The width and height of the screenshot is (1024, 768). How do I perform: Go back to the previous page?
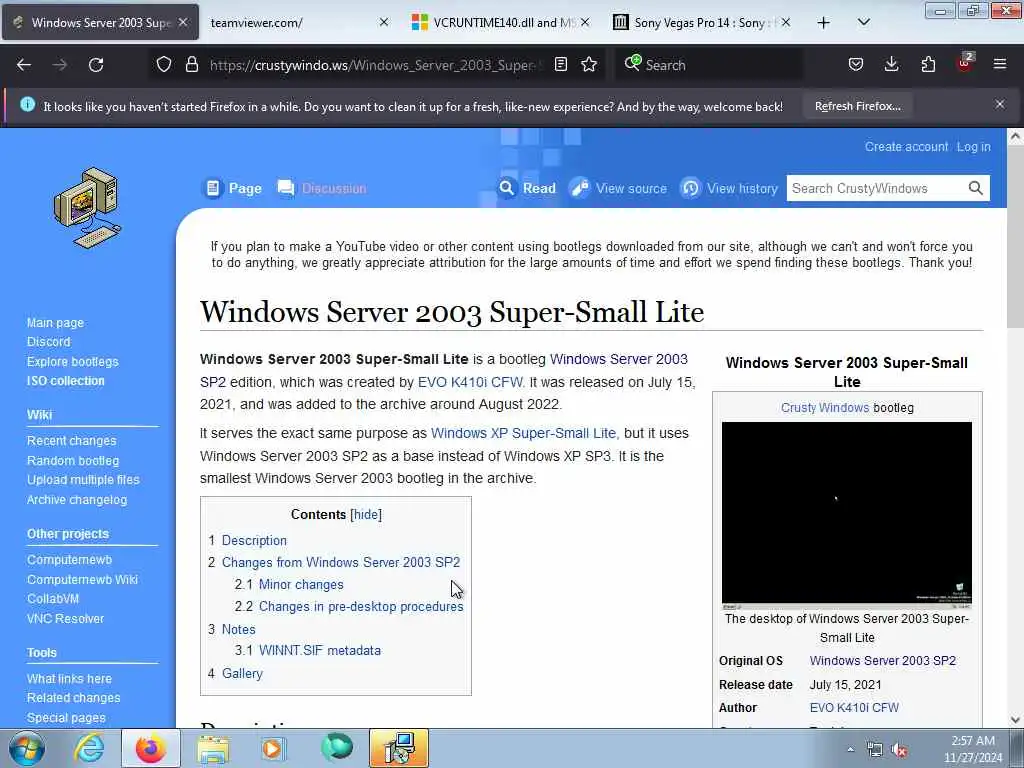[x=24, y=65]
